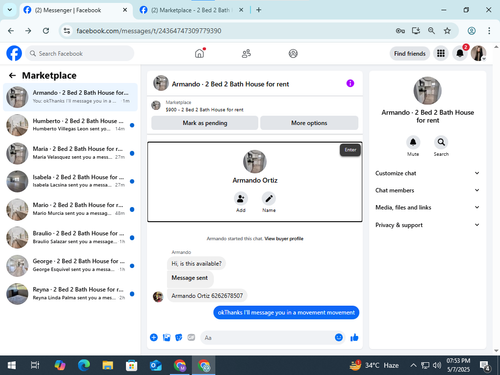Click the More options button
The height and width of the screenshot is (375, 500).
(x=309, y=123)
